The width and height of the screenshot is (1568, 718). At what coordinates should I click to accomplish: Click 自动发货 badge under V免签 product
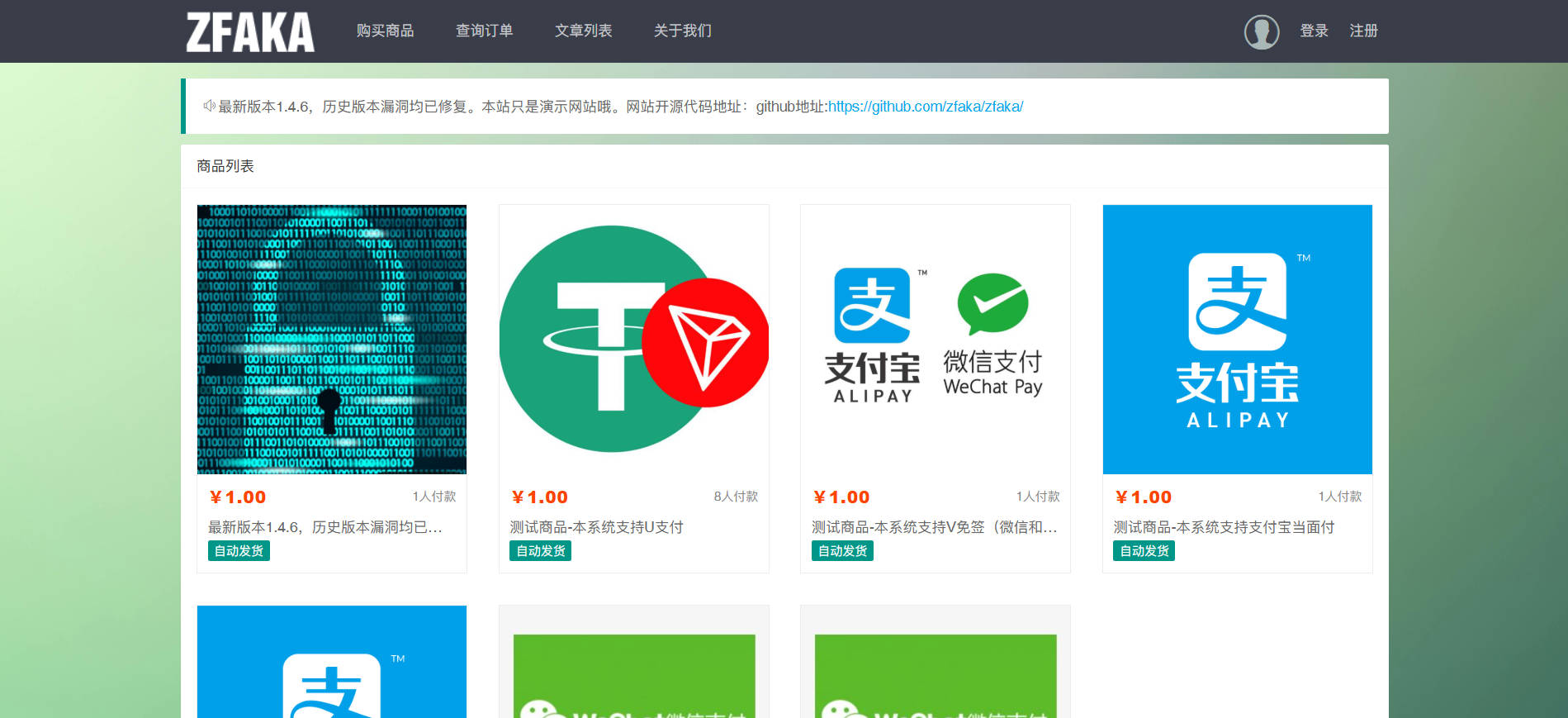pos(842,551)
